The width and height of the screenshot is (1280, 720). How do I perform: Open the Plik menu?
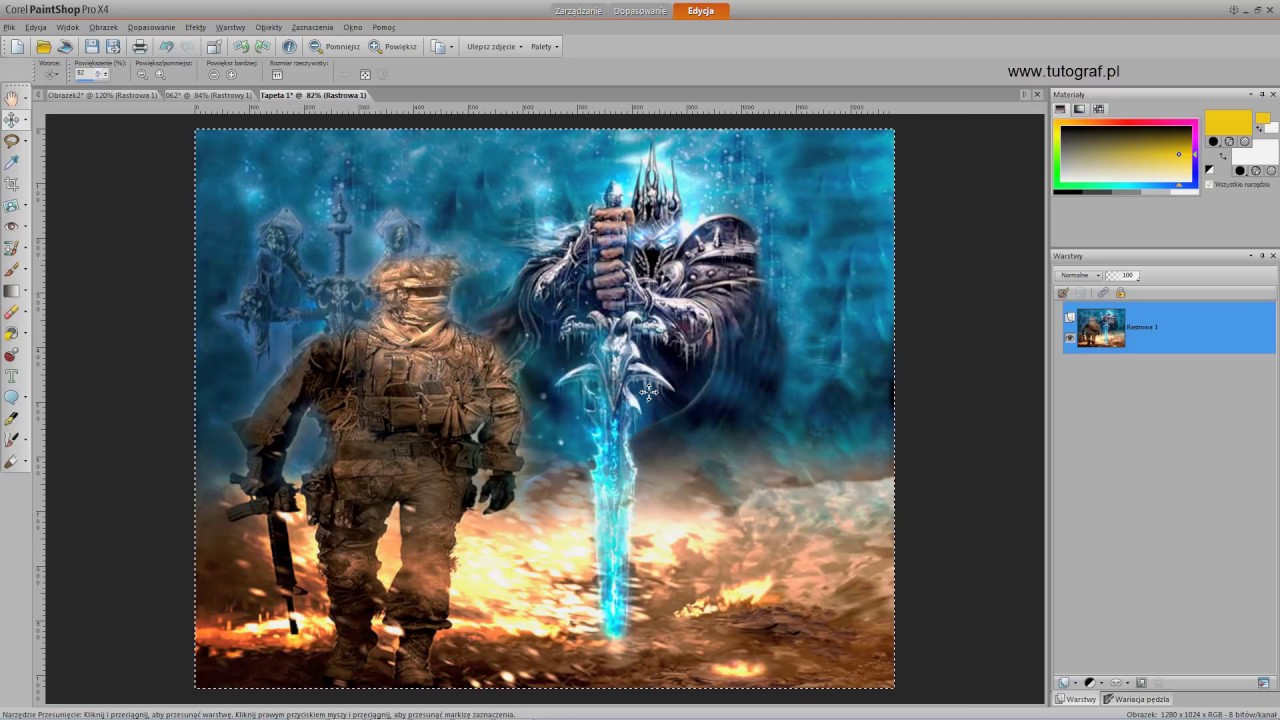pos(9,27)
